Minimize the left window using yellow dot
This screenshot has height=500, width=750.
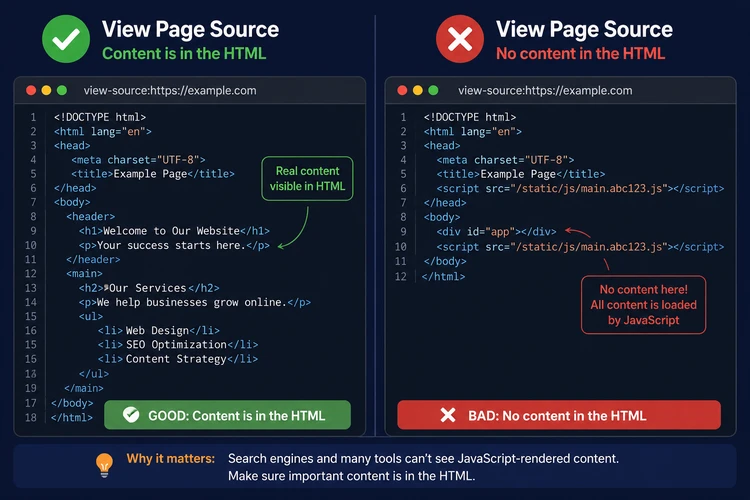pyautogui.click(x=46, y=90)
